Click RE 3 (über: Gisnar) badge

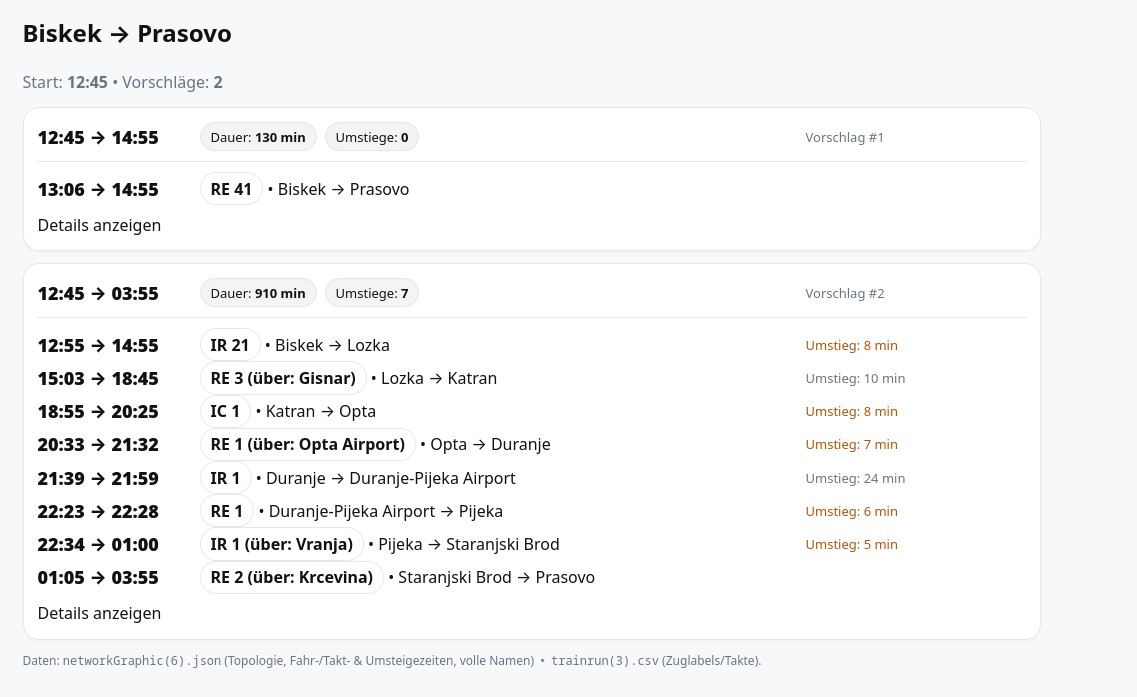tap(283, 378)
